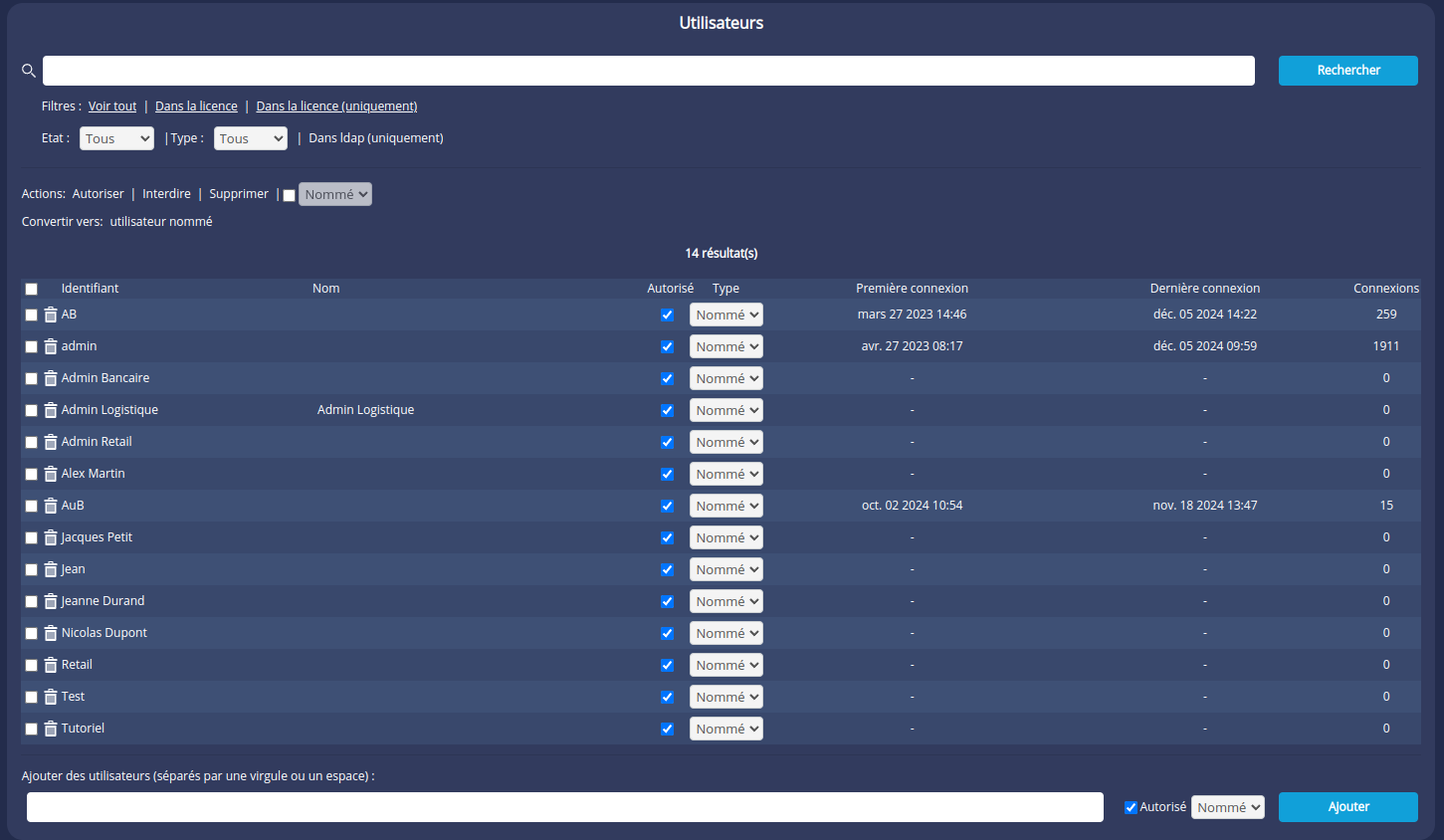Image resolution: width=1444 pixels, height=840 pixels.
Task: Focus the add users text field
Action: tap(564, 807)
